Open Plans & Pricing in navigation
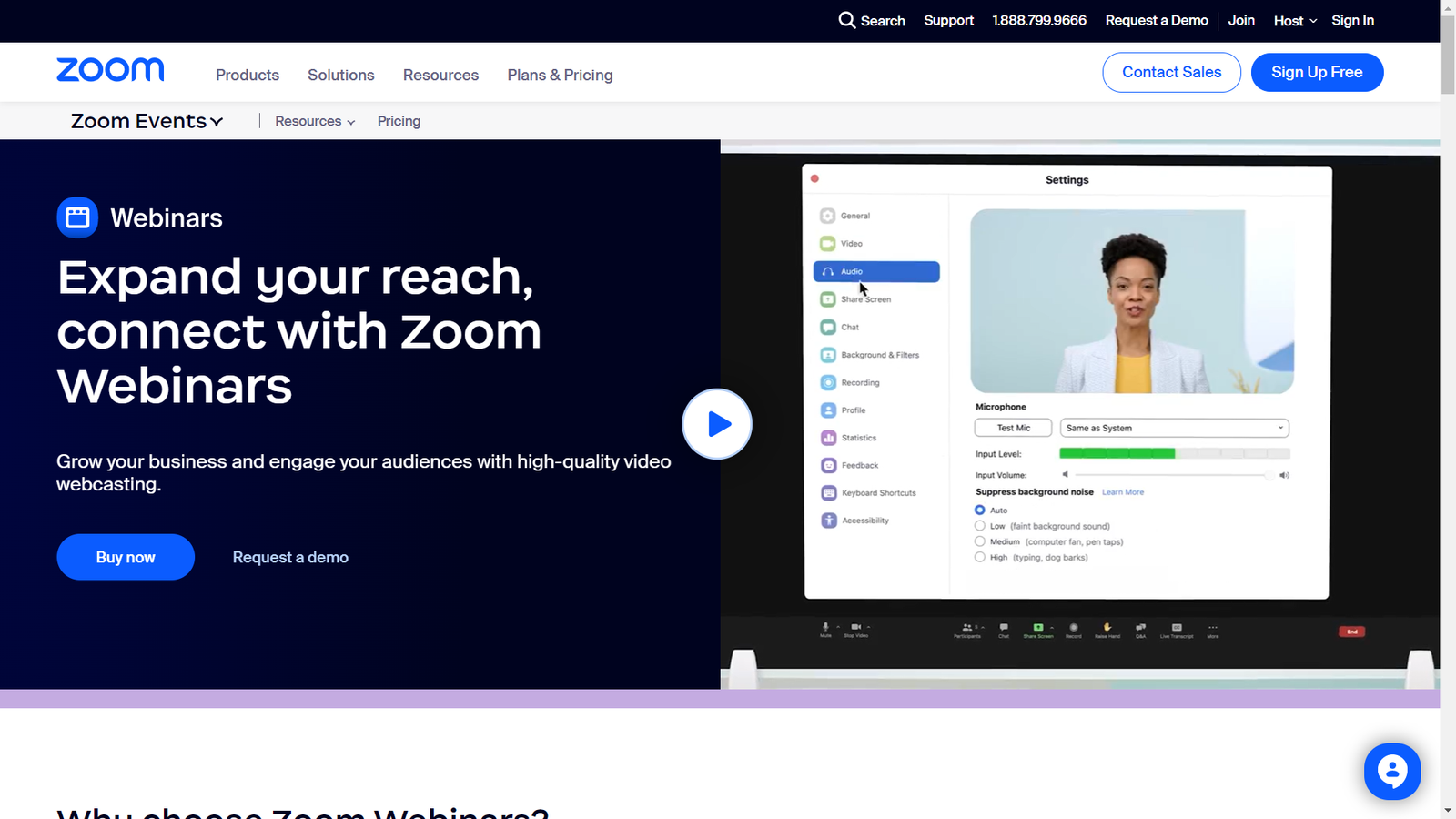The height and width of the screenshot is (819, 1456). pos(560,75)
